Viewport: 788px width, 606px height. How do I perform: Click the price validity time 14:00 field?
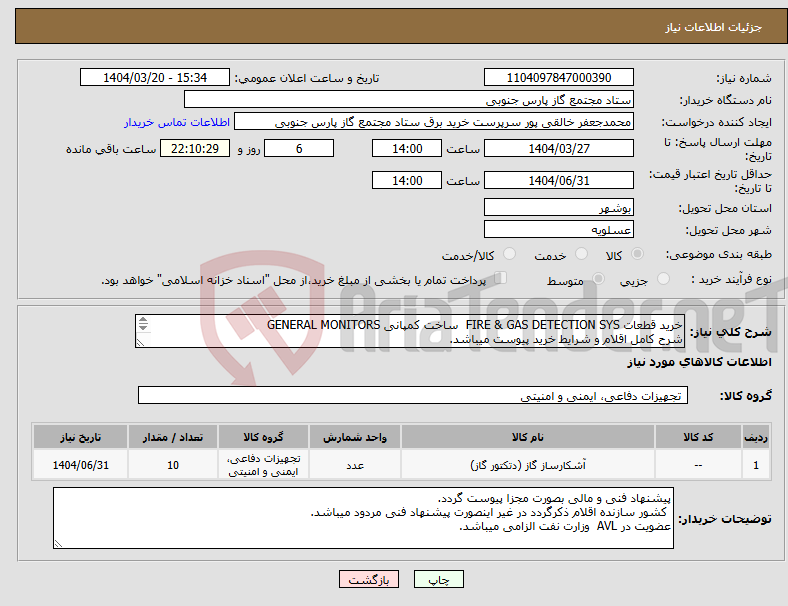(407, 180)
